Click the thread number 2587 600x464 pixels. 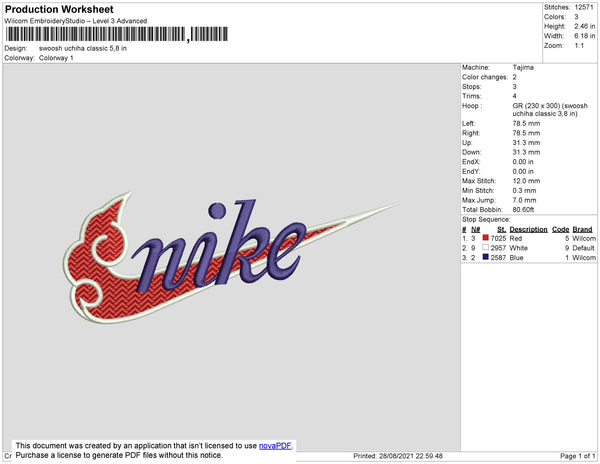click(498, 257)
